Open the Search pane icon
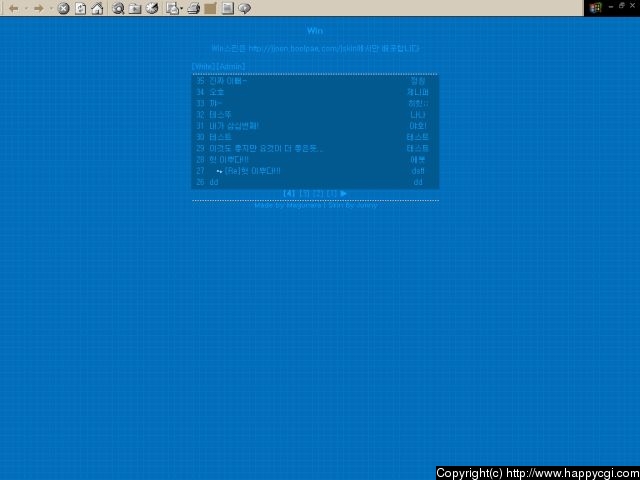 [118, 9]
